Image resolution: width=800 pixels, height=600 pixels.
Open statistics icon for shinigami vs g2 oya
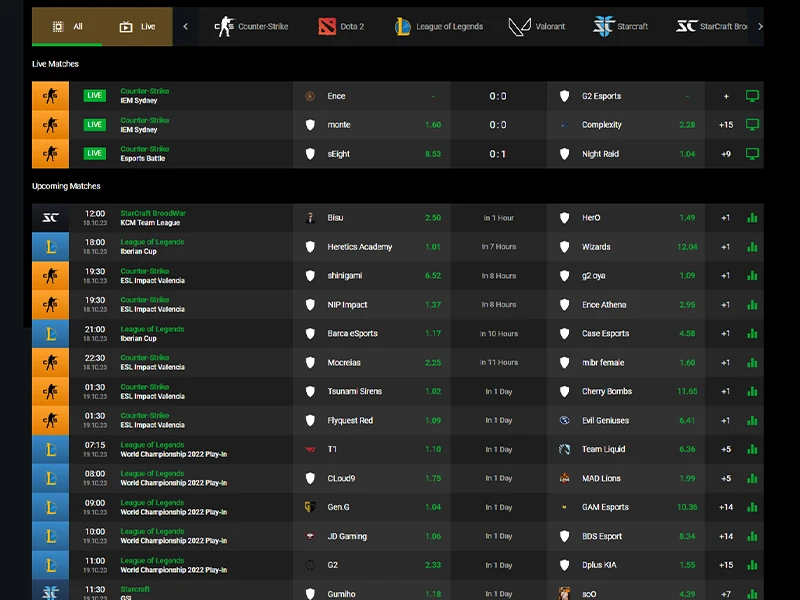click(752, 276)
